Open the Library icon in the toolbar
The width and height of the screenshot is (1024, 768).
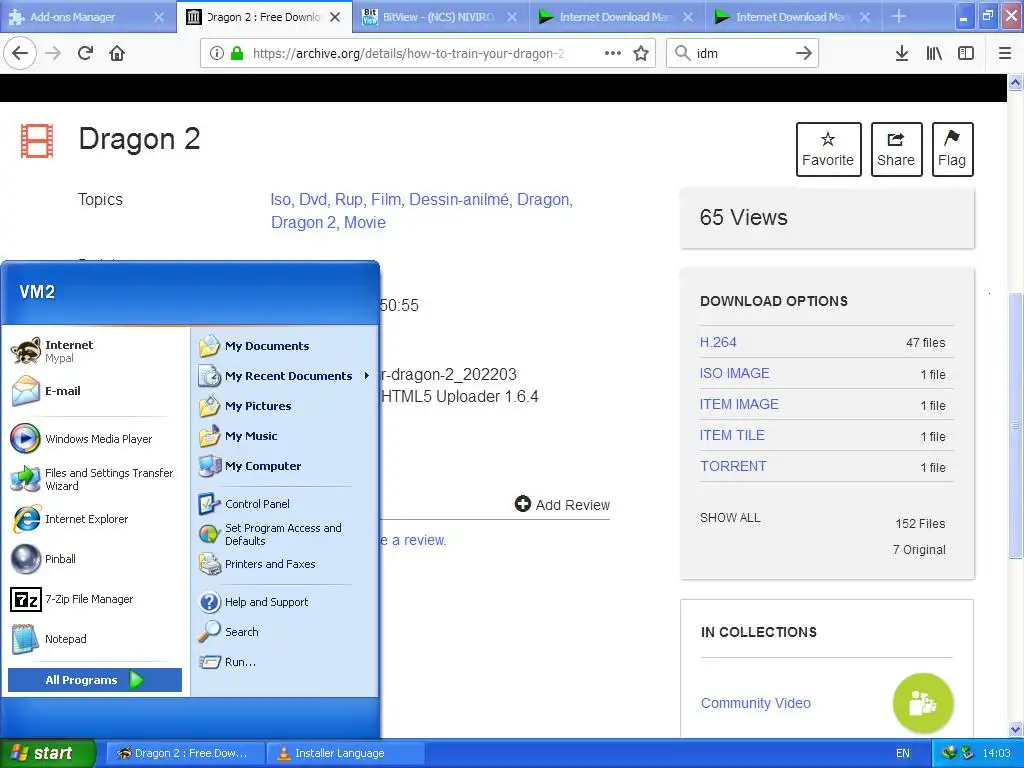tap(934, 53)
